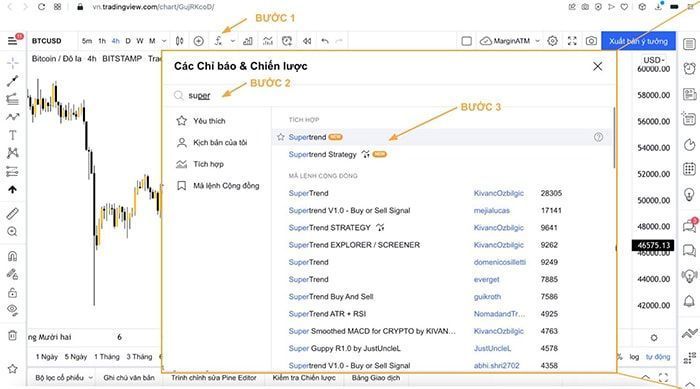
Task: Click the BTCUSD symbol search
Action: point(46,41)
